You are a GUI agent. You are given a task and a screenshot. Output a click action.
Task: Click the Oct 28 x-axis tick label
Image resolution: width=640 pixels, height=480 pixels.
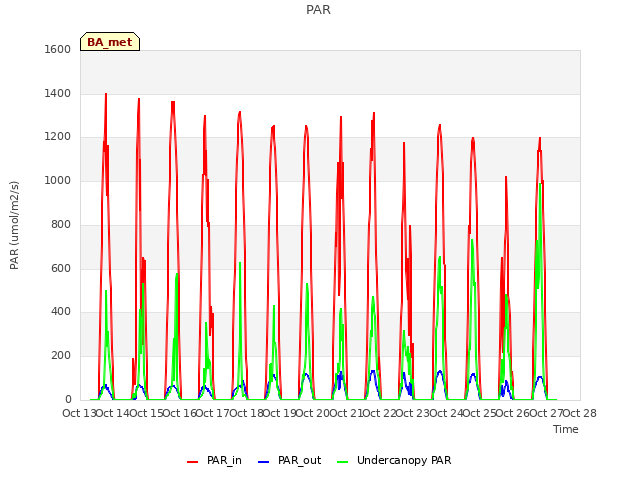[x=580, y=413]
